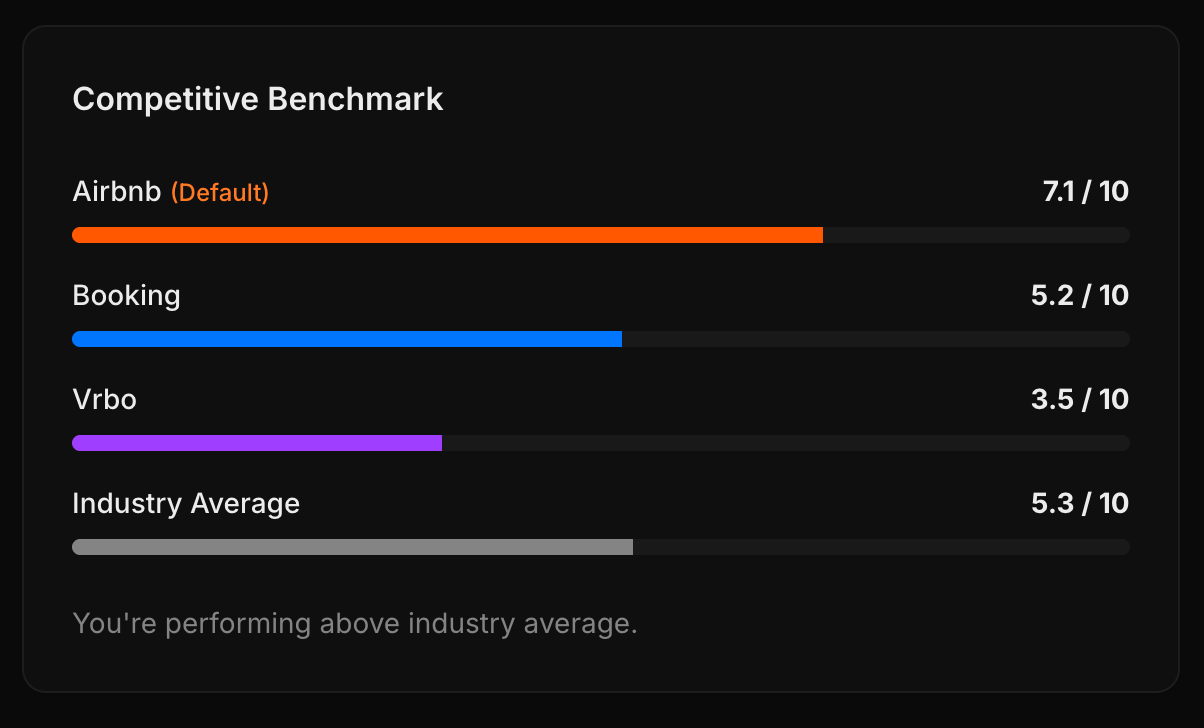The height and width of the screenshot is (728, 1204).
Task: Click the Vrbo purple progress bar
Action: click(x=255, y=442)
